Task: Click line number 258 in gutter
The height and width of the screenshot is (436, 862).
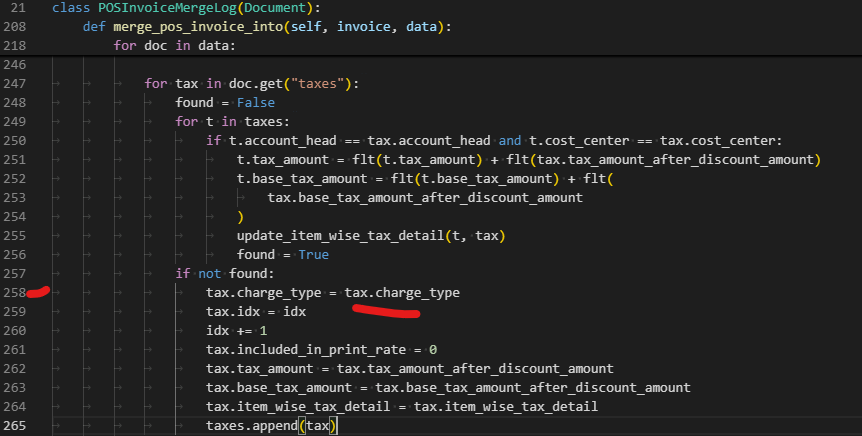Action: tap(15, 293)
